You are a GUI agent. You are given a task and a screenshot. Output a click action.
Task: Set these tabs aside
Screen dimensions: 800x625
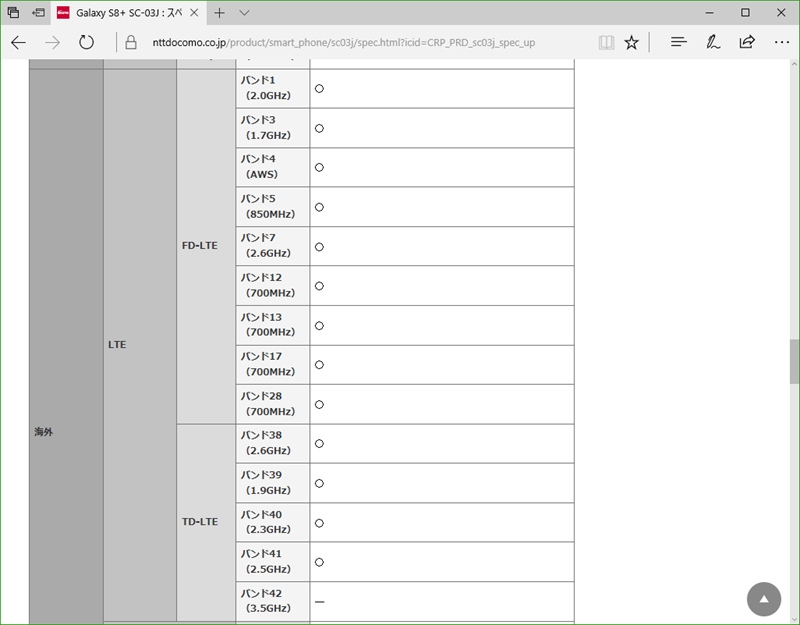[38, 13]
